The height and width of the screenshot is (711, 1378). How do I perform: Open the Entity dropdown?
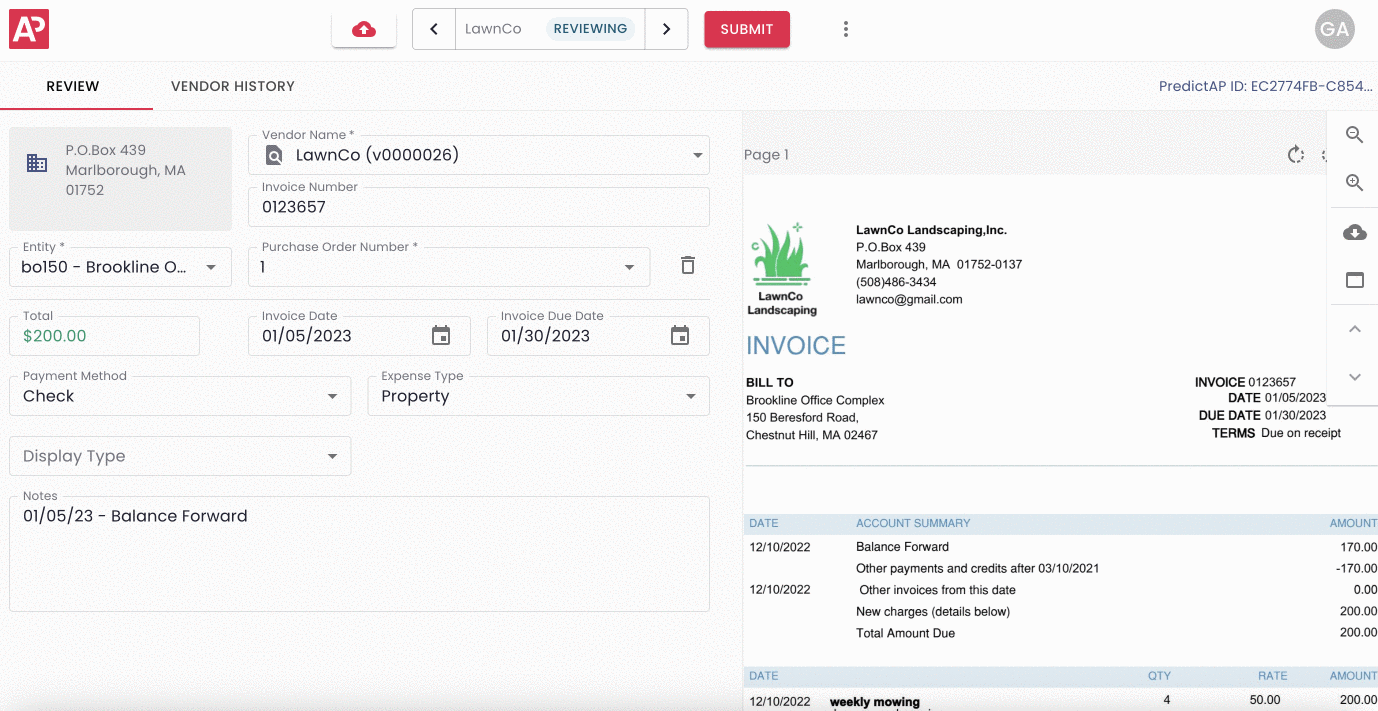coord(211,267)
